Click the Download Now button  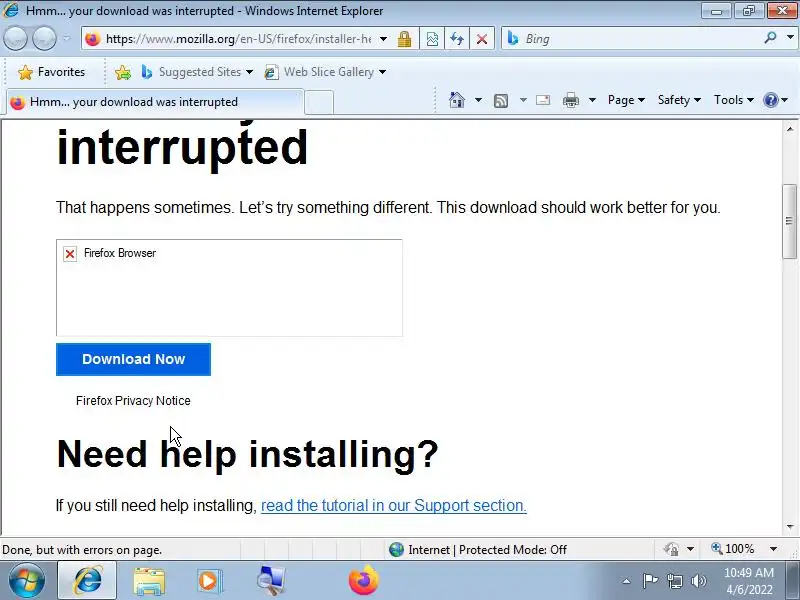[x=133, y=359]
